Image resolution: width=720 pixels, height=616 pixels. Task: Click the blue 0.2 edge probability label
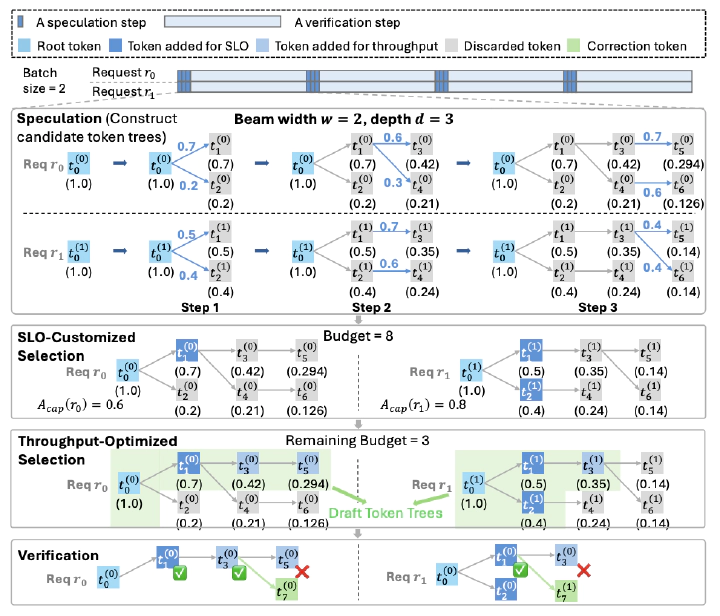point(189,185)
